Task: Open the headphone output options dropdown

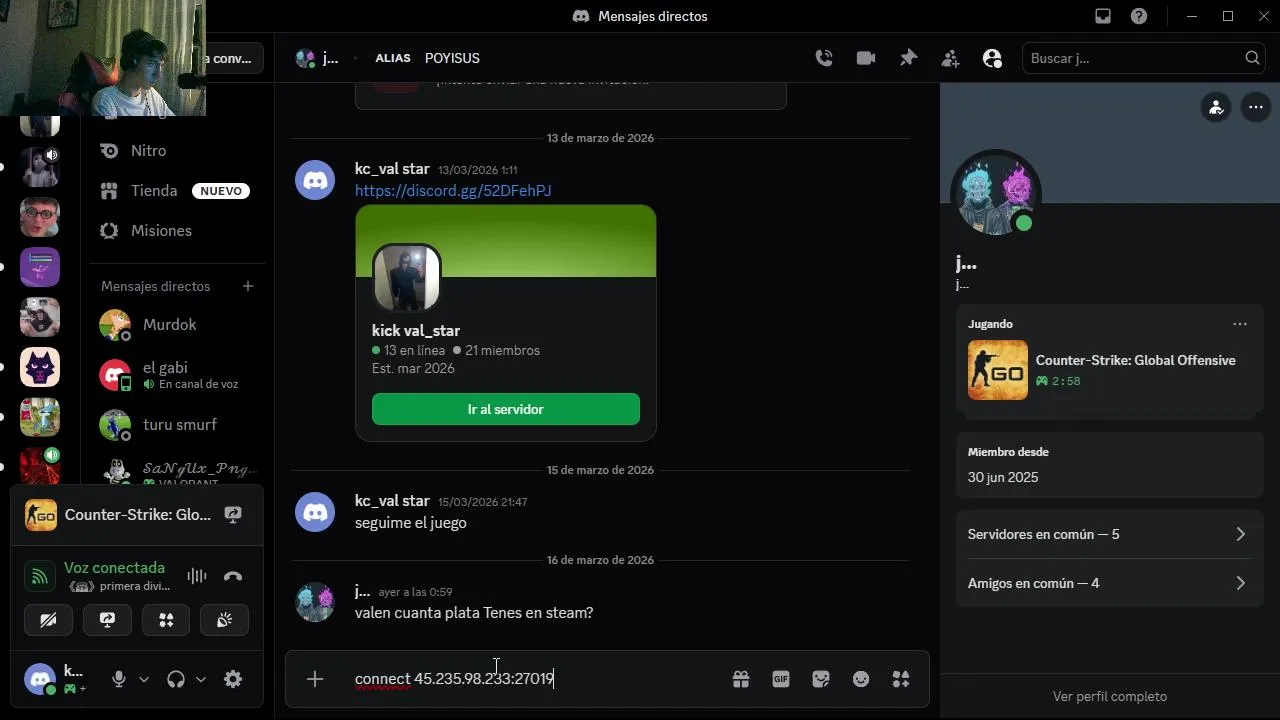Action: (x=200, y=679)
